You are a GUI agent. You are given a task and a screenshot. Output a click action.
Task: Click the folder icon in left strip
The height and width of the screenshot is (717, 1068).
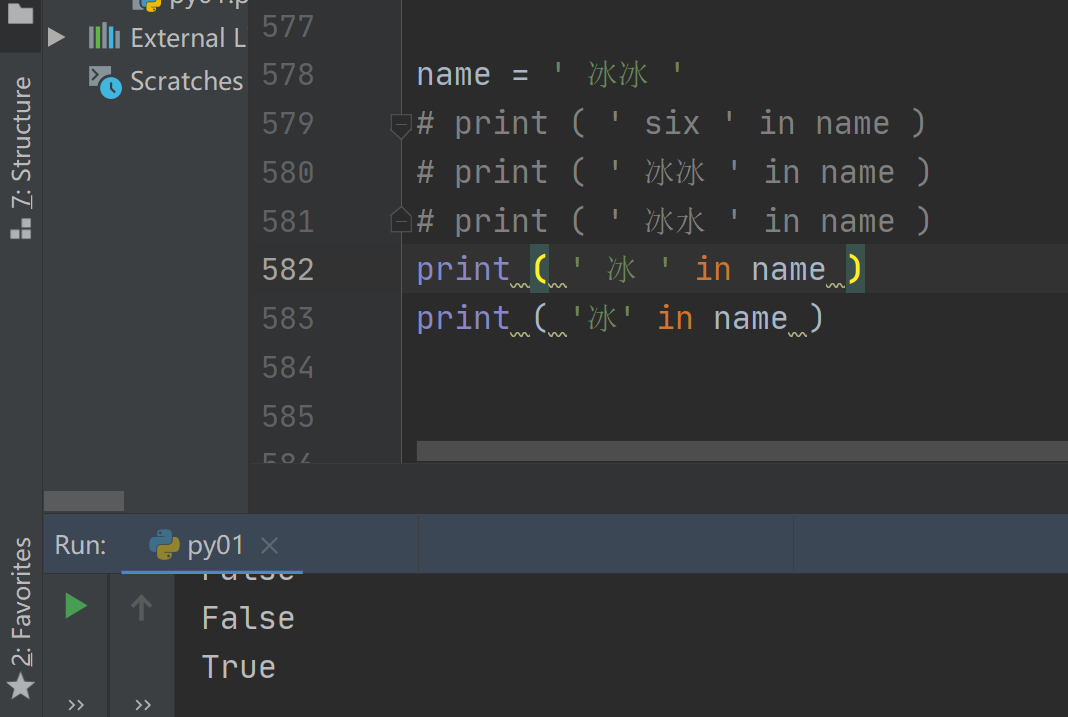click(x=20, y=13)
